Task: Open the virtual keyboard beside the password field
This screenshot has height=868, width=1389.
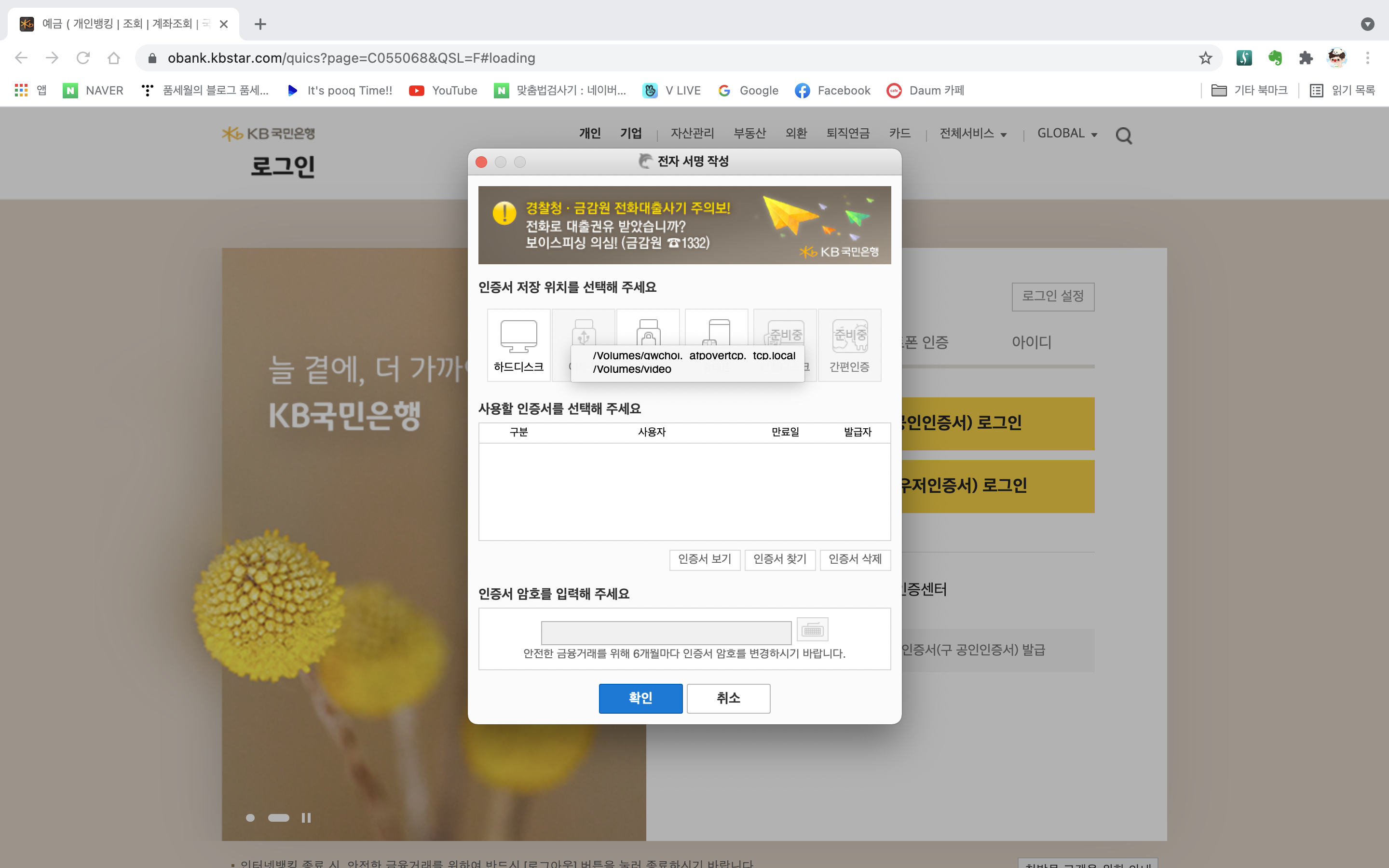Action: point(812,630)
